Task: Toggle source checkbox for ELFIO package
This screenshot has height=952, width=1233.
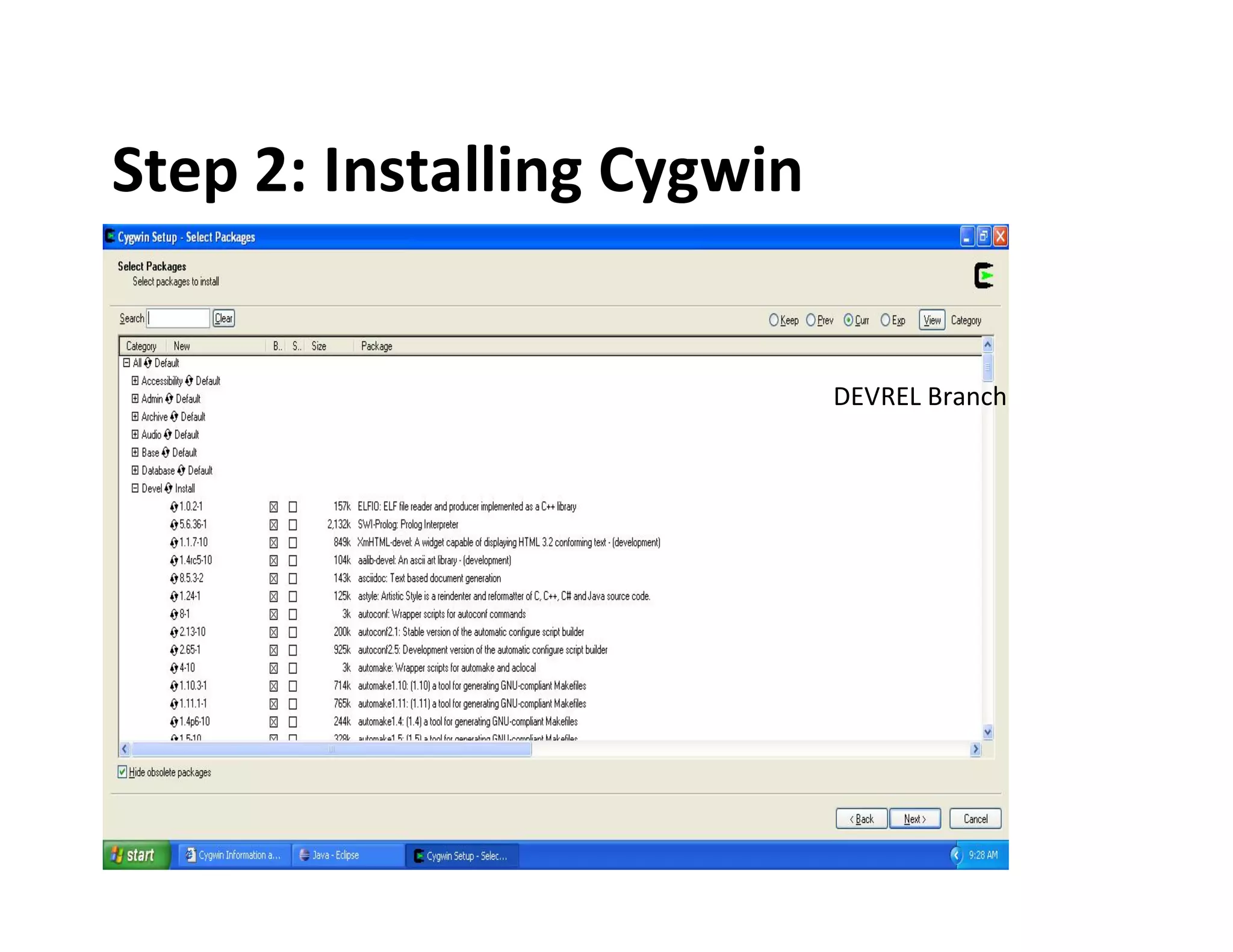Action: point(293,507)
